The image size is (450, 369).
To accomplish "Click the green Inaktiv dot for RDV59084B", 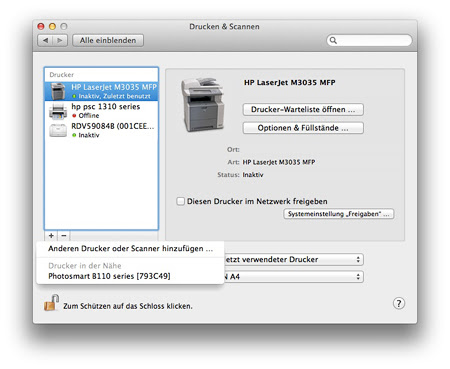I will click(74, 135).
